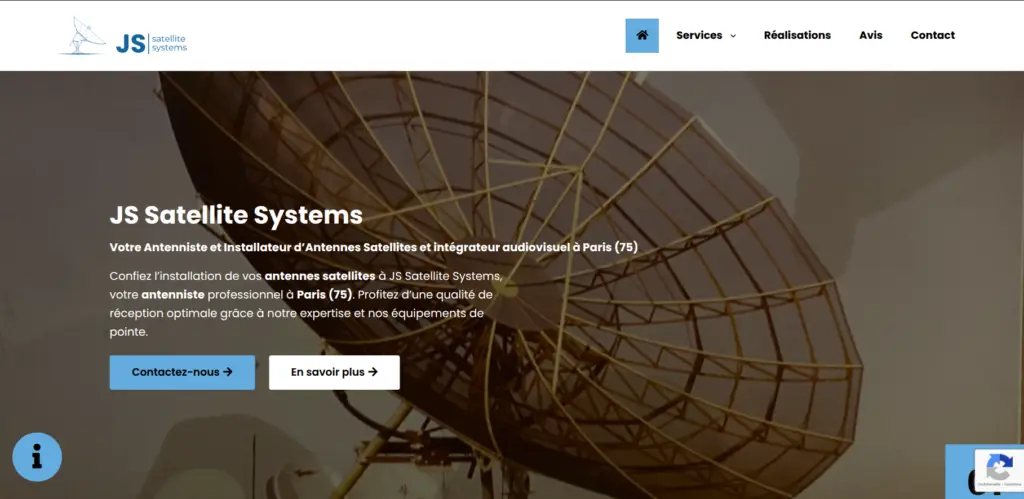The height and width of the screenshot is (499, 1024).
Task: Open the Réalisations menu item
Action: (797, 35)
